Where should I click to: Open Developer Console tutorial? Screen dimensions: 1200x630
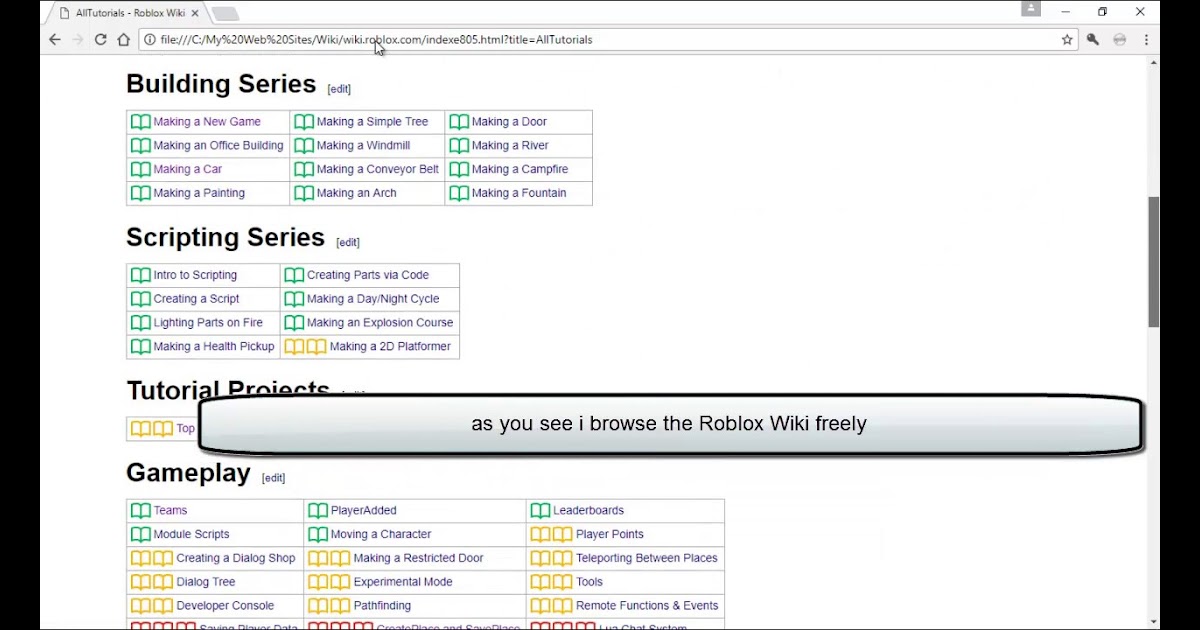(x=225, y=606)
